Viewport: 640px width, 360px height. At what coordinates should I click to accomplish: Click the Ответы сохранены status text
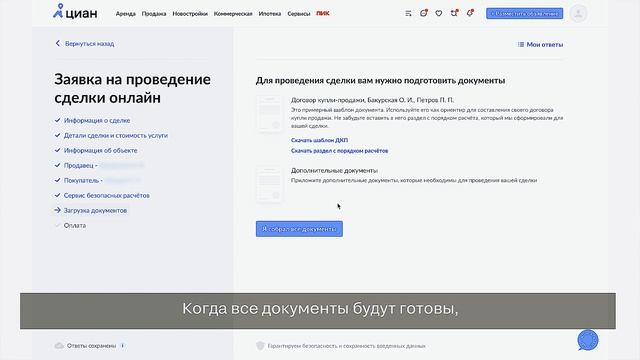(x=91, y=346)
